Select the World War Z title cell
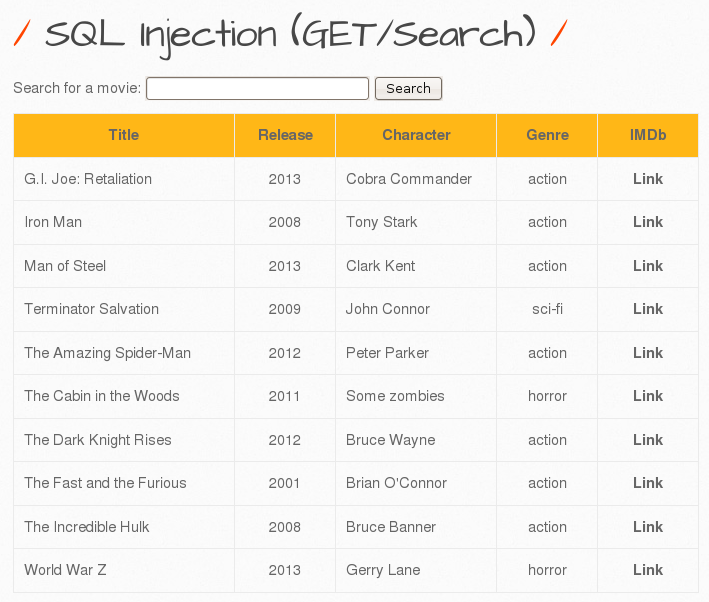 click(x=124, y=570)
